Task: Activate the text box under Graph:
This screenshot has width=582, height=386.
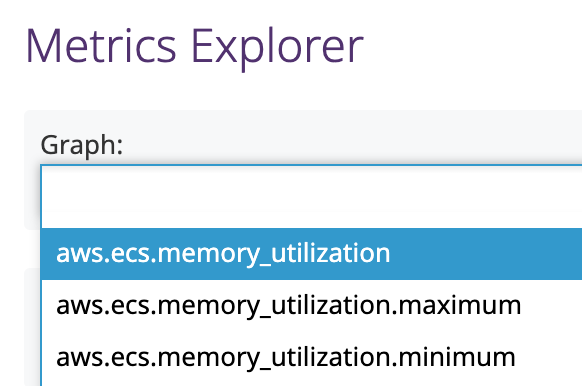Action: [312, 197]
